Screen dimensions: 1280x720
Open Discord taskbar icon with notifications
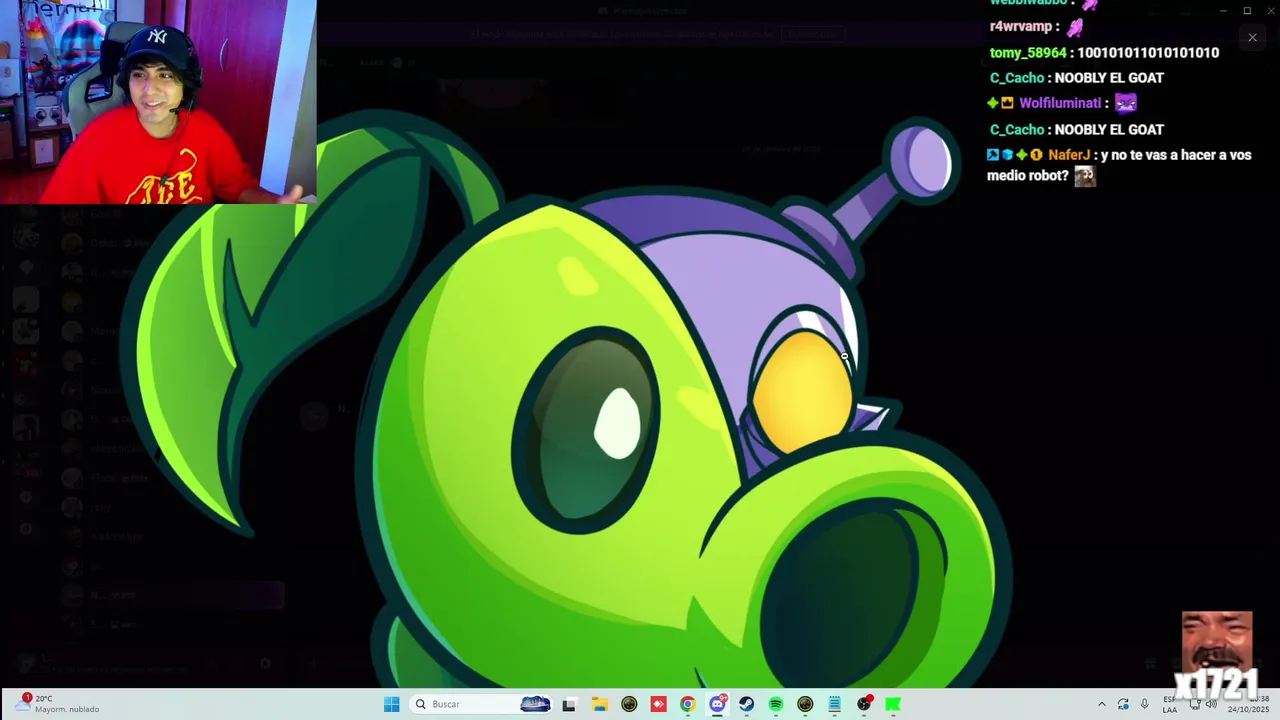pos(717,704)
